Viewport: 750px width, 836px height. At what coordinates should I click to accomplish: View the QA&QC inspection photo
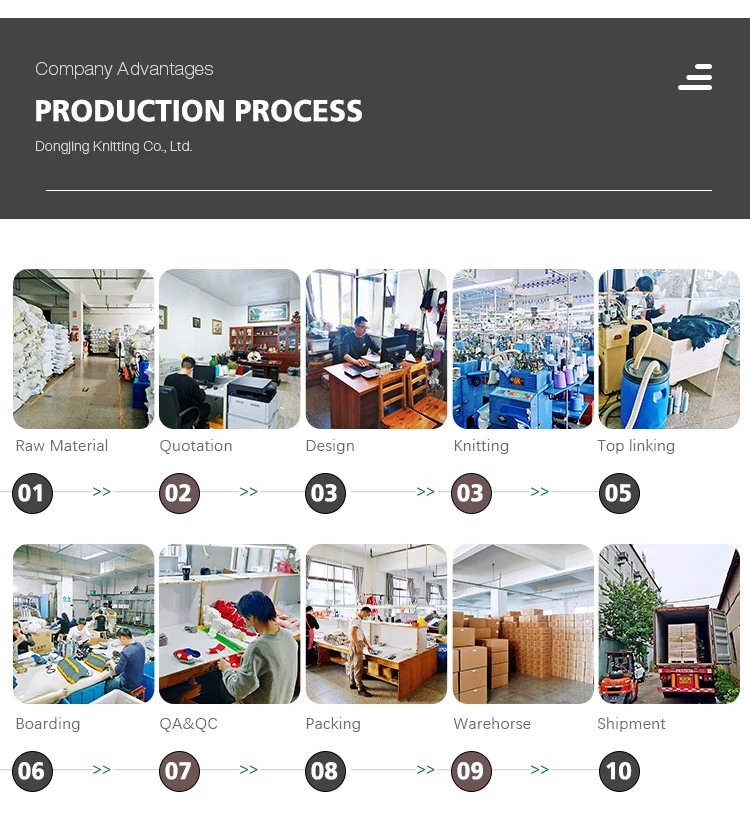click(x=230, y=624)
